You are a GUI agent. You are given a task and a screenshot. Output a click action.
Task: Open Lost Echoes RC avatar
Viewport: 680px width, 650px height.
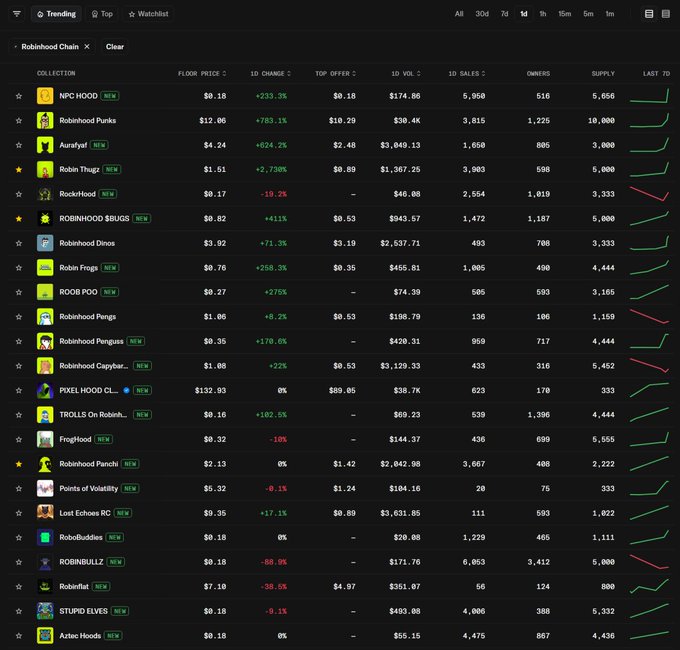45,513
